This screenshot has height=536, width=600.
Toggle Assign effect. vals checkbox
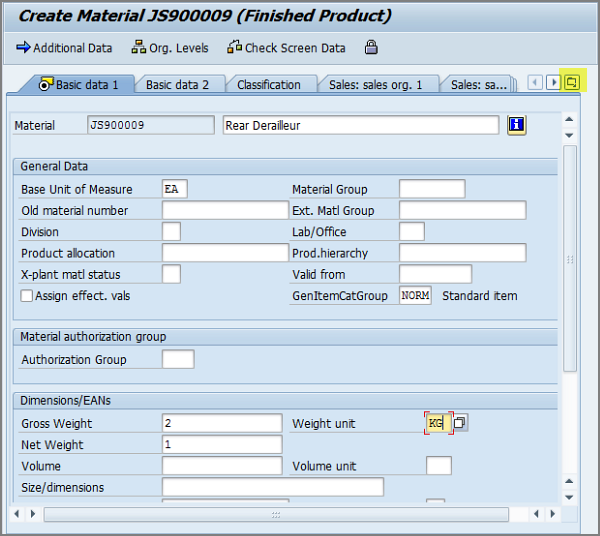point(26,296)
